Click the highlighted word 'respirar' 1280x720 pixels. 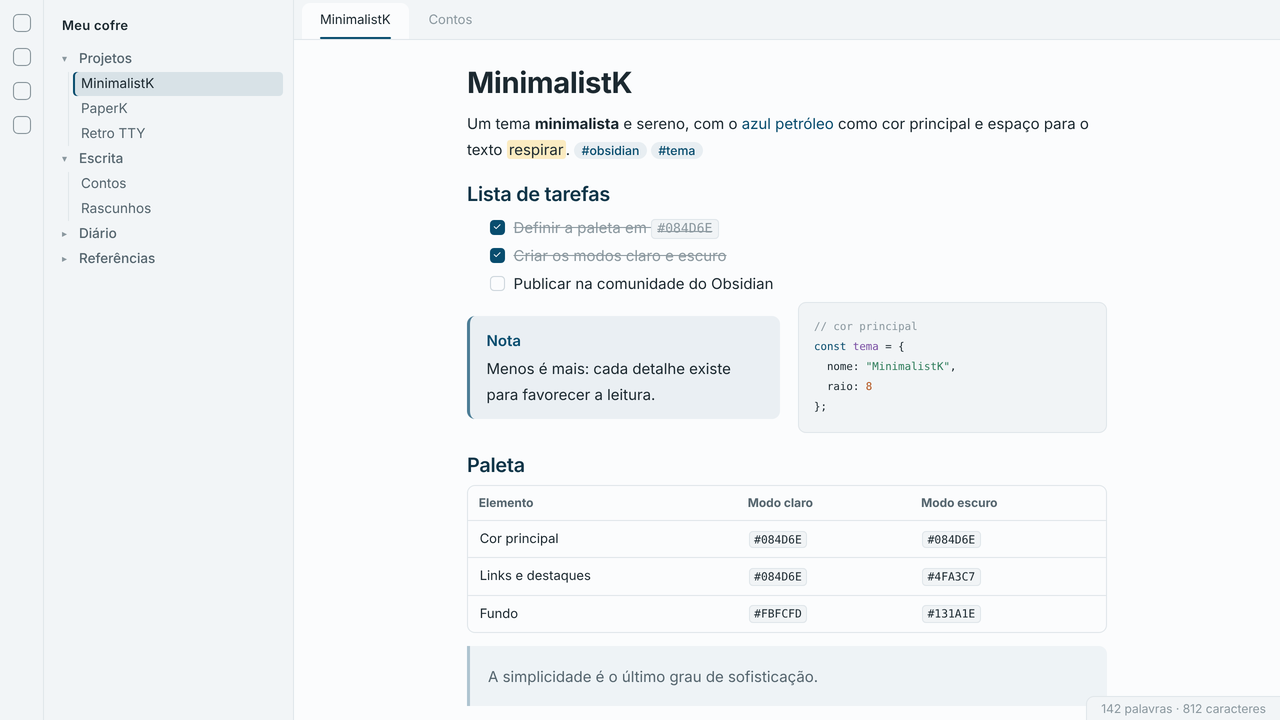click(536, 150)
